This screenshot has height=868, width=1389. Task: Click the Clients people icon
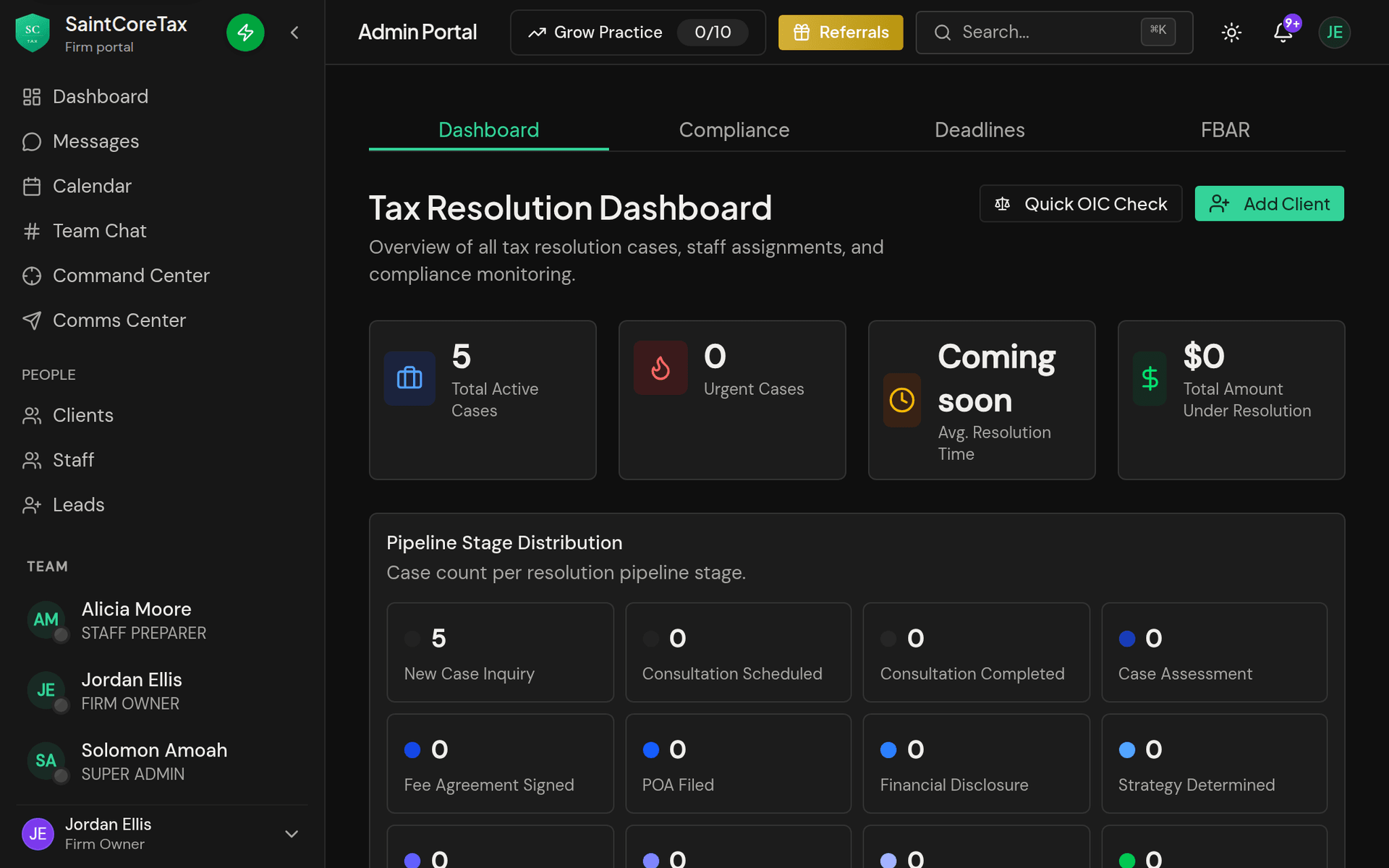(x=32, y=416)
